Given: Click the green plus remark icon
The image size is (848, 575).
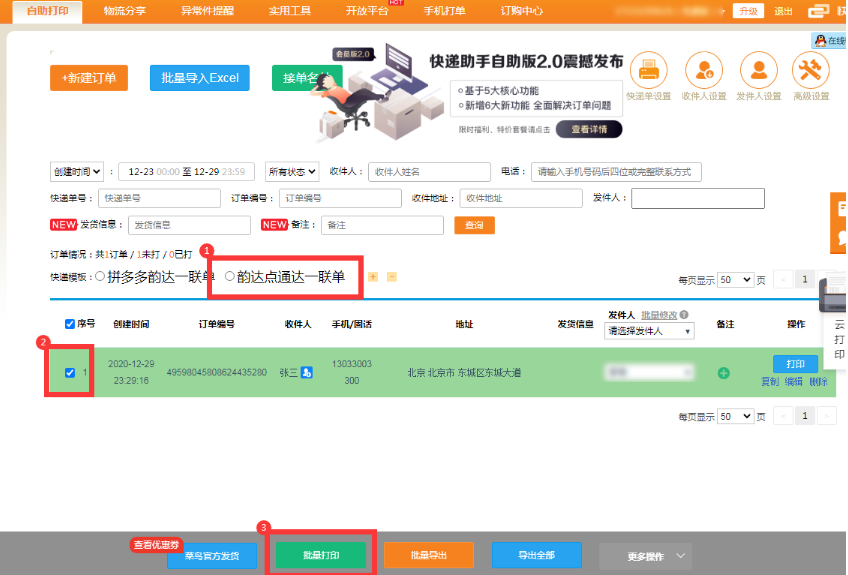Looking at the screenshot, I should coord(724,373).
